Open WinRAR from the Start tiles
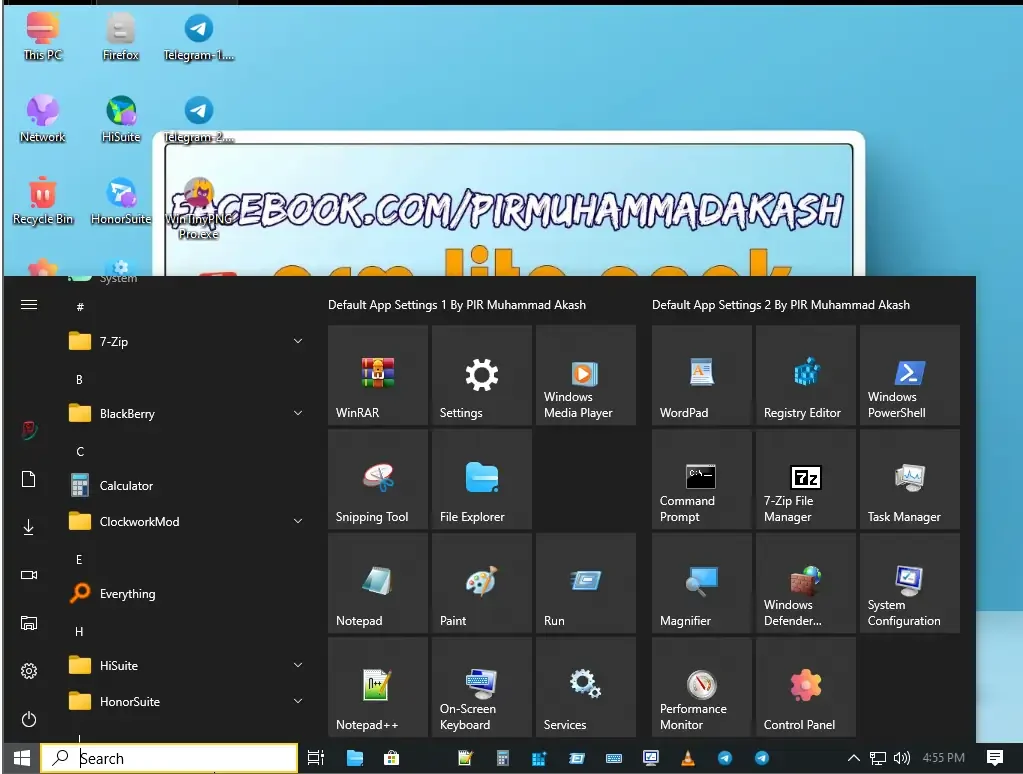This screenshot has width=1023, height=774. [x=377, y=375]
